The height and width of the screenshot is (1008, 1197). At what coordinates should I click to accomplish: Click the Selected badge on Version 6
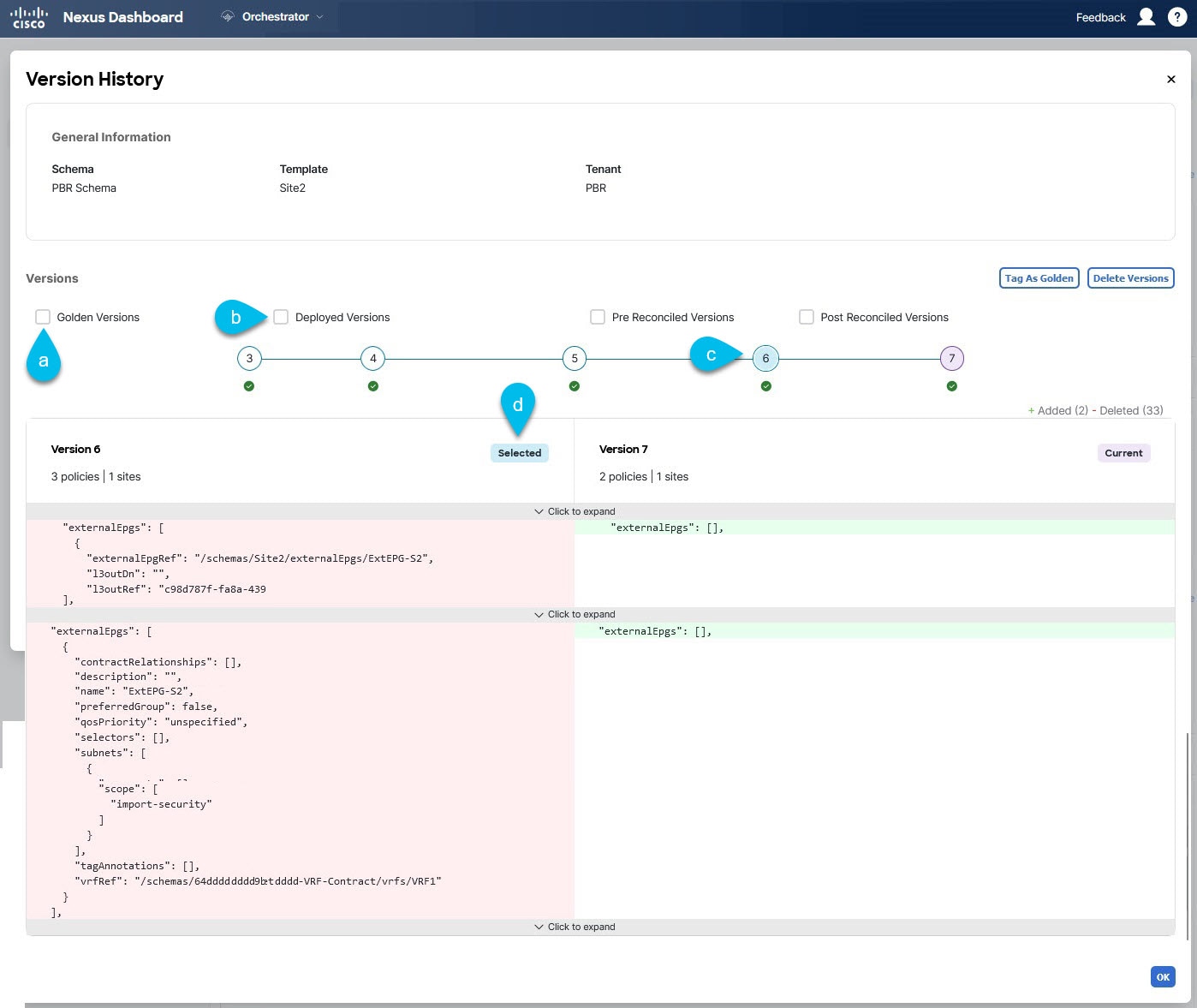pyautogui.click(x=520, y=453)
